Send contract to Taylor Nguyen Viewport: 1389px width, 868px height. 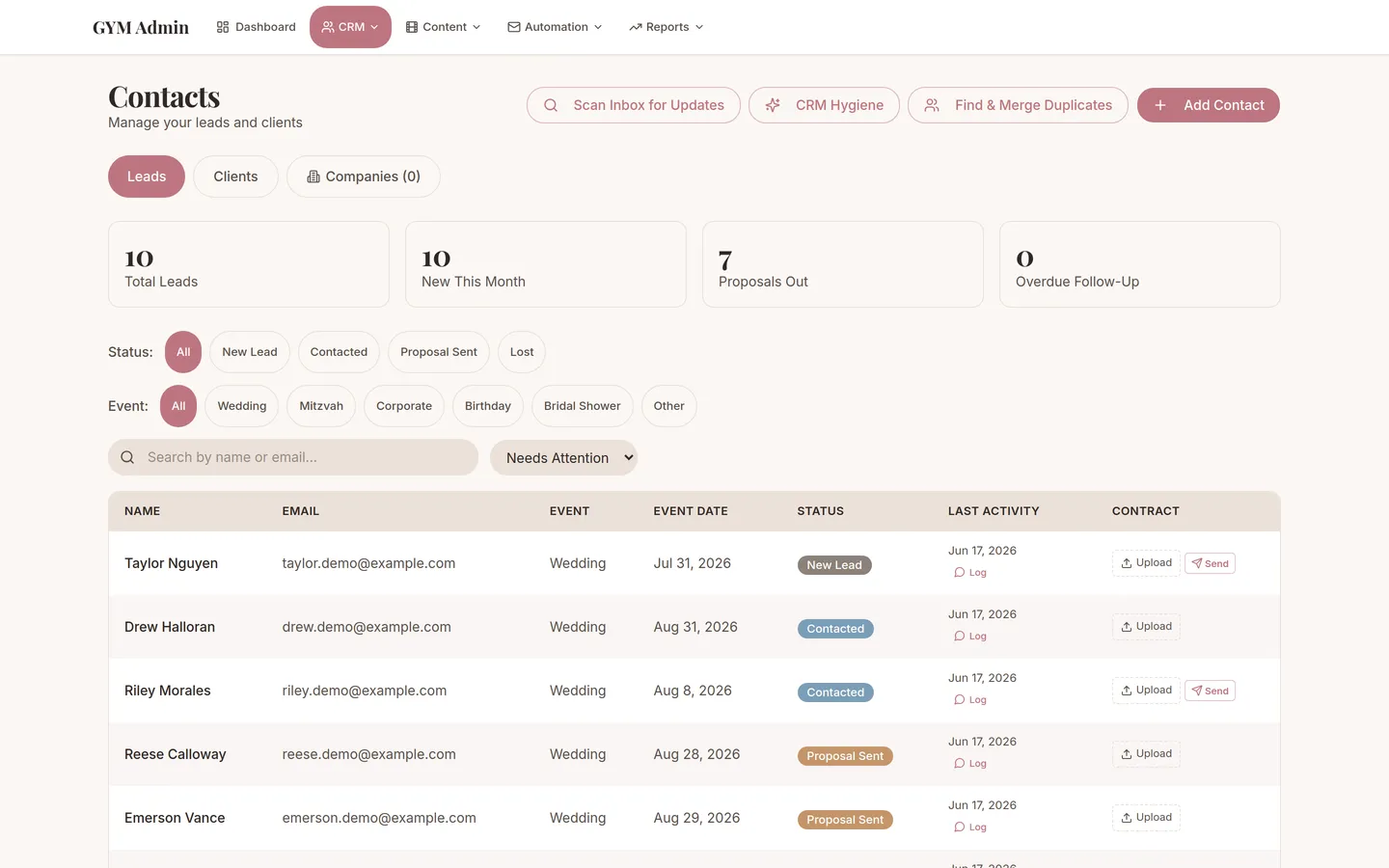click(1210, 563)
